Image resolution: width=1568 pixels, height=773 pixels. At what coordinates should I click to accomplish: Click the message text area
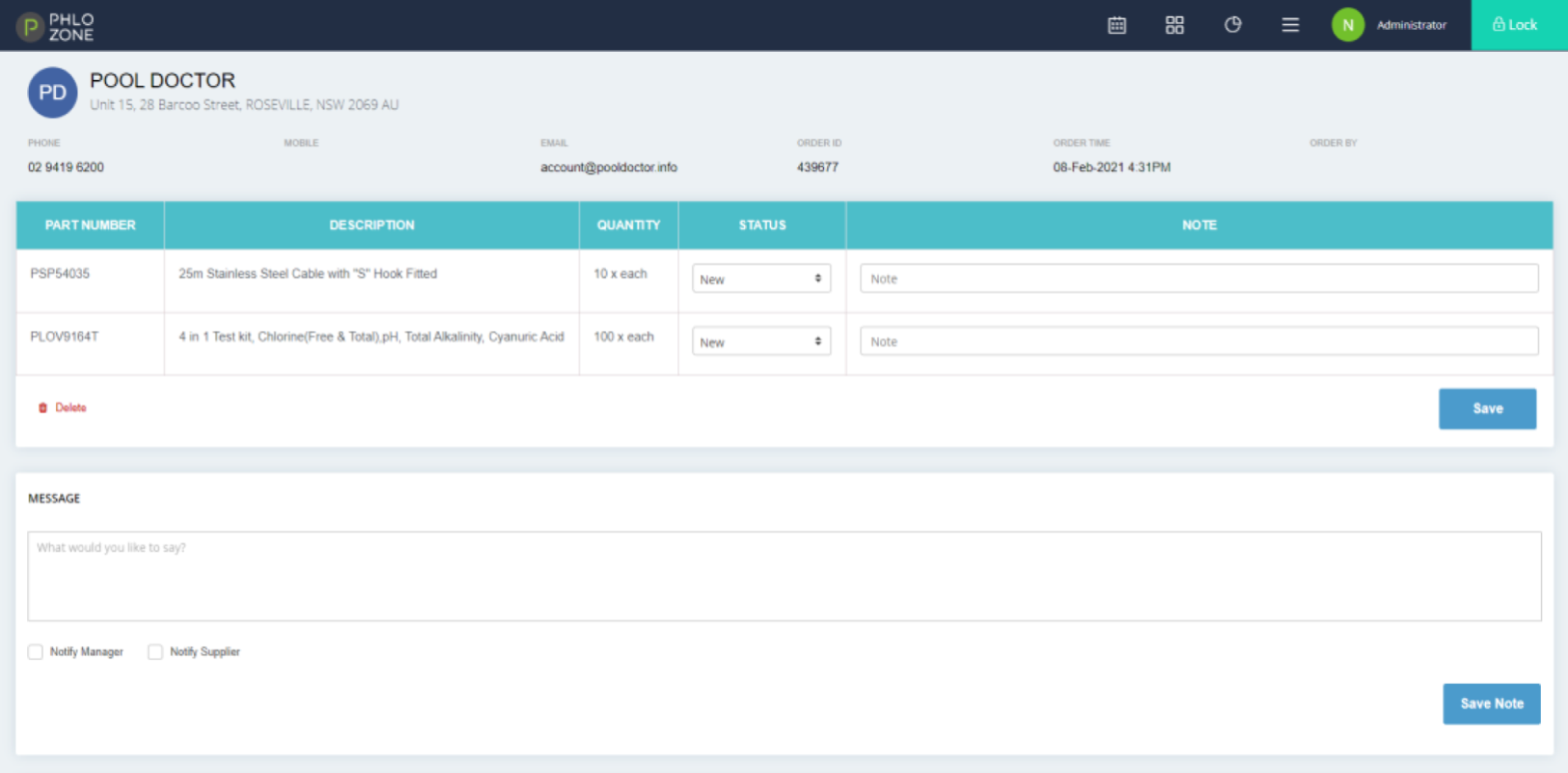tap(784, 576)
